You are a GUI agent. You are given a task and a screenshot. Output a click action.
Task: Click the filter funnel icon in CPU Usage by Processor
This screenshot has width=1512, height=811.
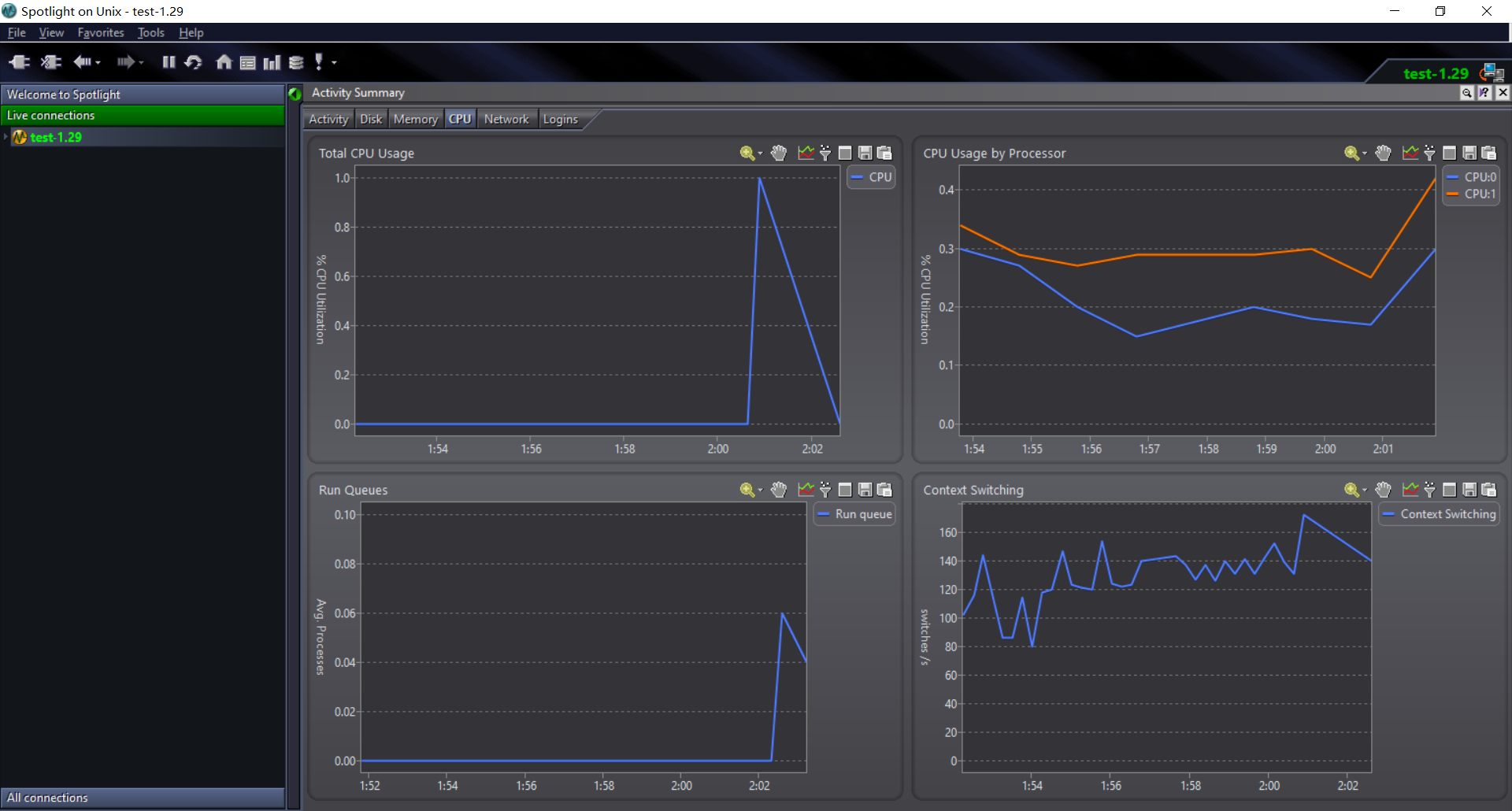click(x=1430, y=153)
